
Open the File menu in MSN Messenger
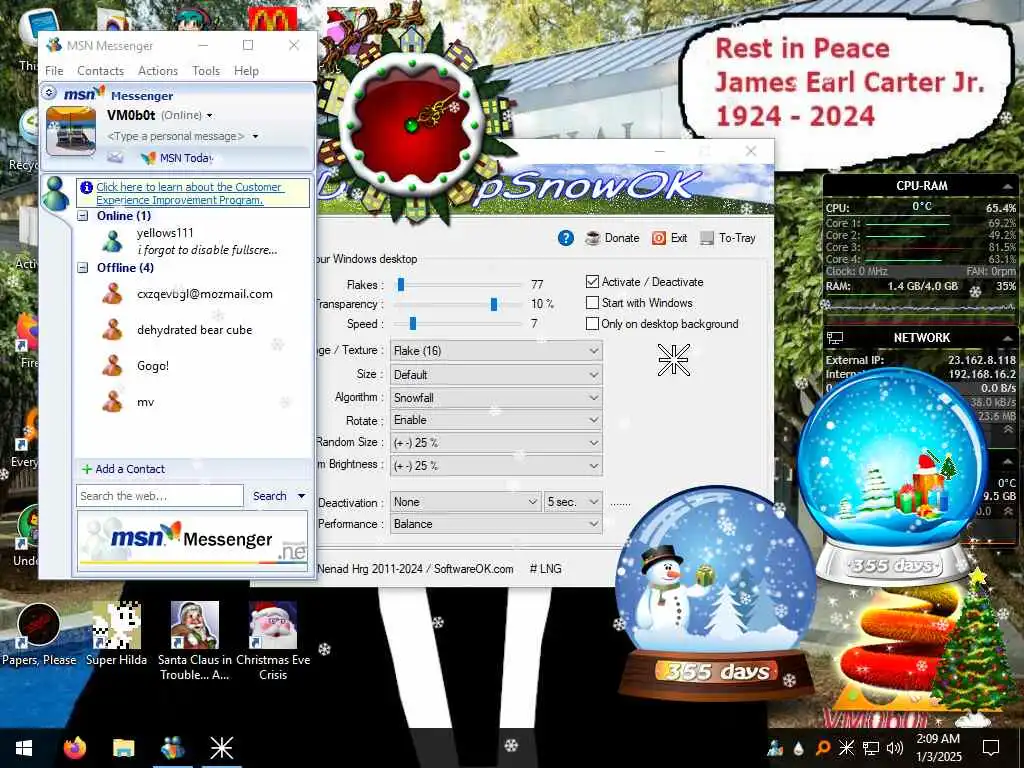[x=54, y=71]
